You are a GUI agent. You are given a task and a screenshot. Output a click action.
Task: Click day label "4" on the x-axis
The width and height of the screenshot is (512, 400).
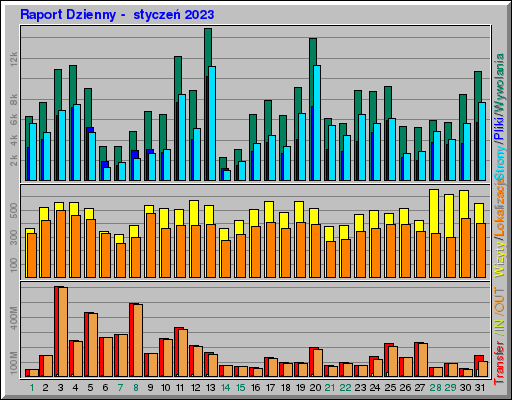pos(75,388)
